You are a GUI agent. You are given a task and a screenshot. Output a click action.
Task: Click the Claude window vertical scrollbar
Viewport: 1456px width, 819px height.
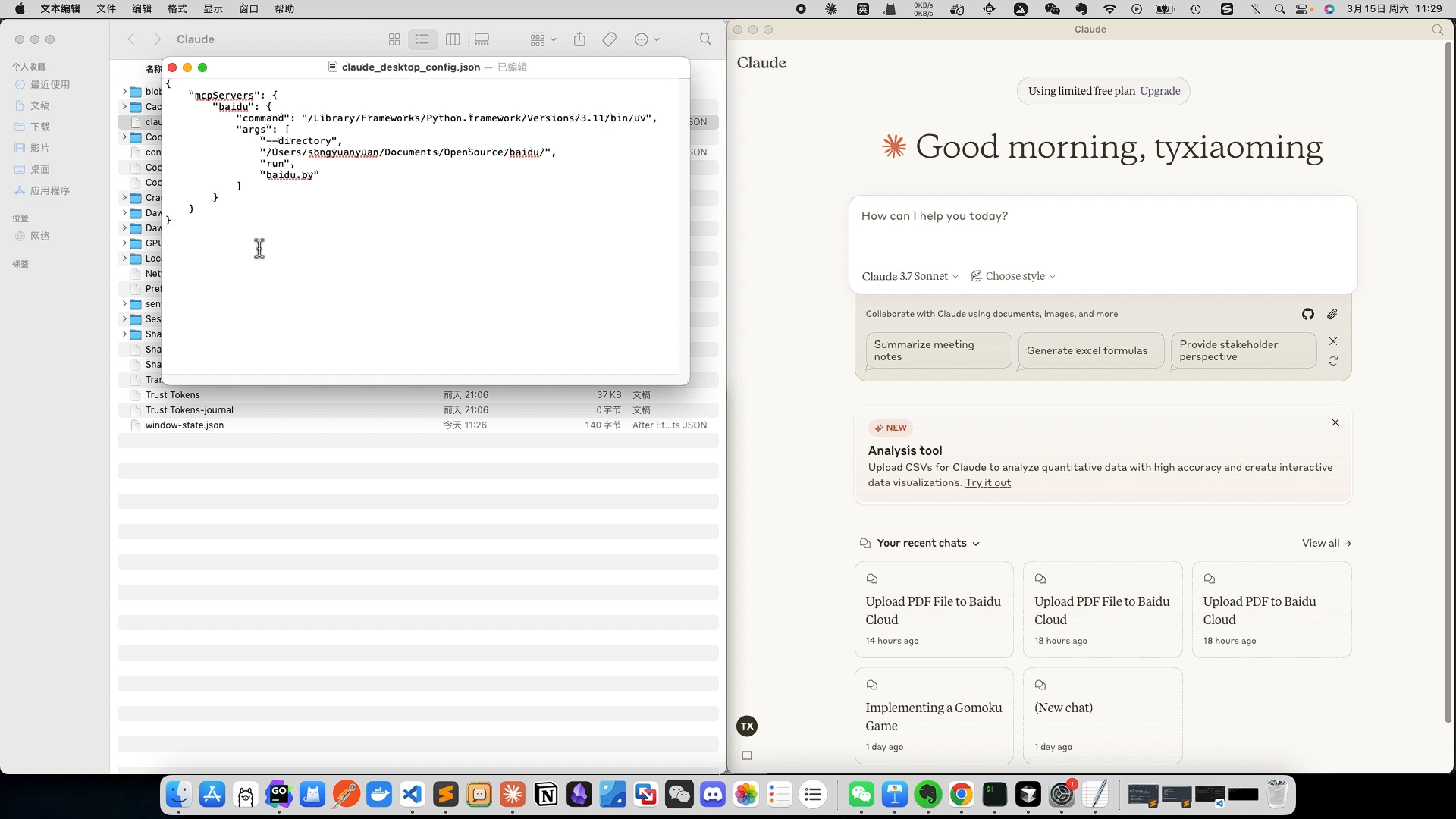tap(1448, 383)
